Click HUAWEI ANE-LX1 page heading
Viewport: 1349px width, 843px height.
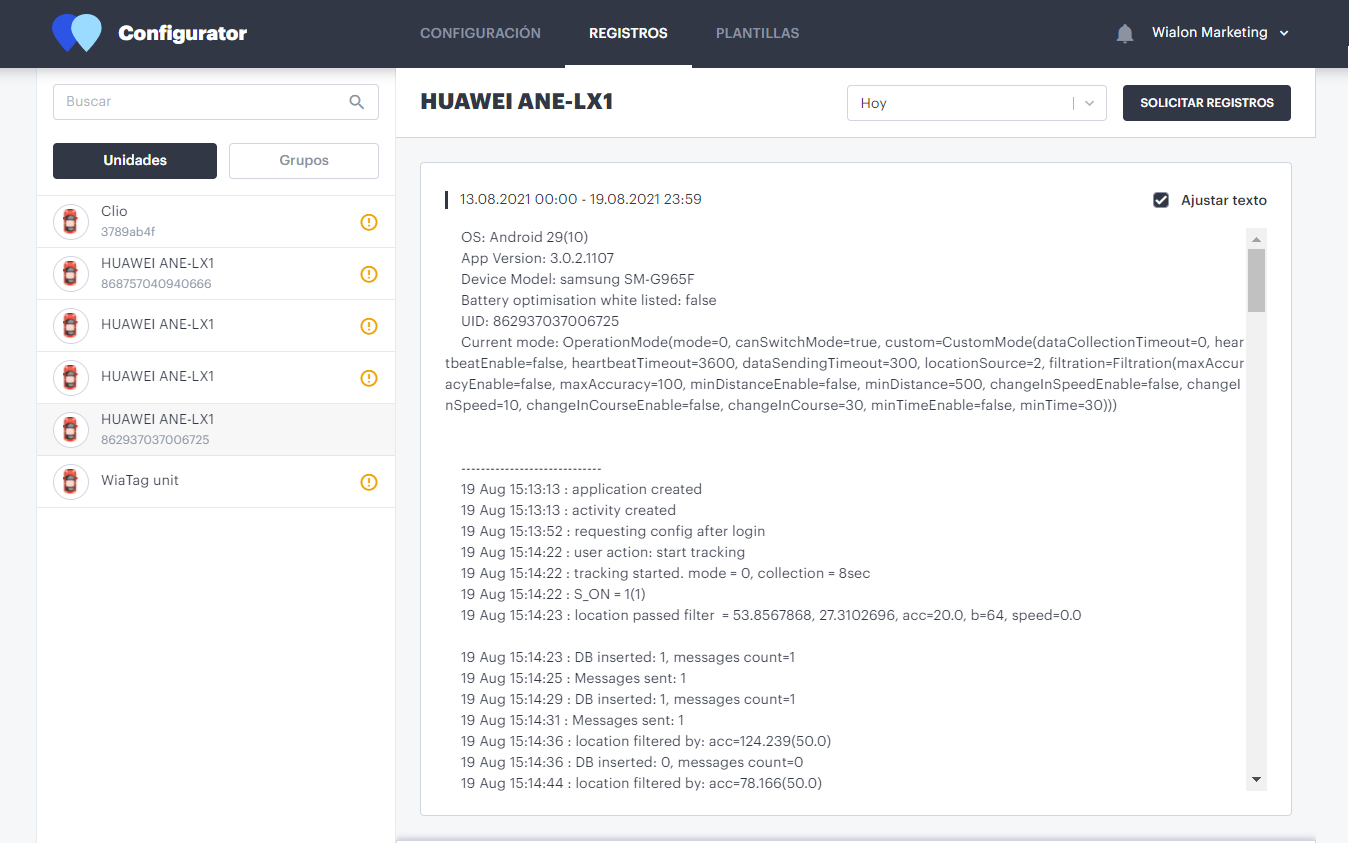[x=516, y=102]
